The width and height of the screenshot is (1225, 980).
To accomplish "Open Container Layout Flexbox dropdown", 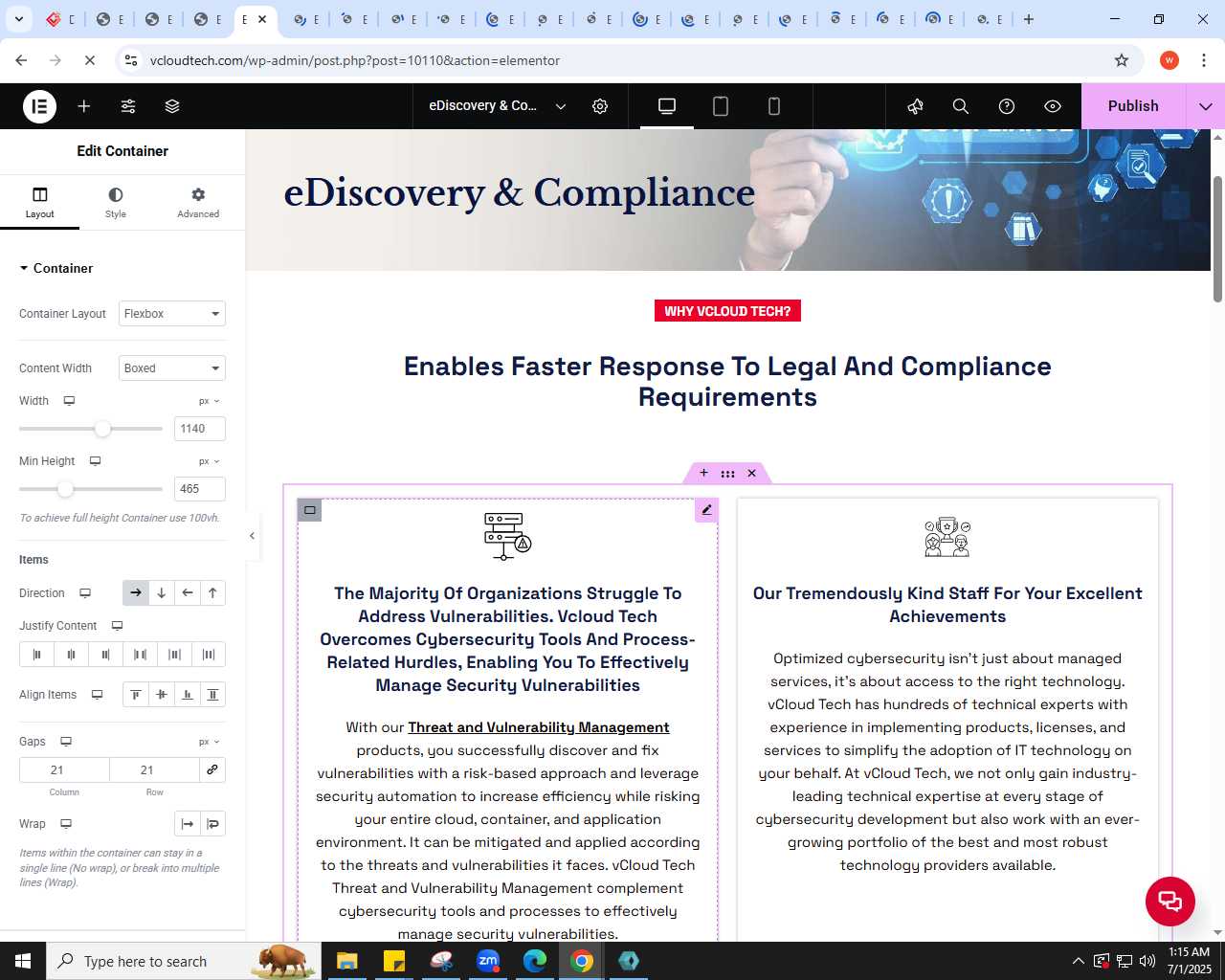I will click(172, 314).
